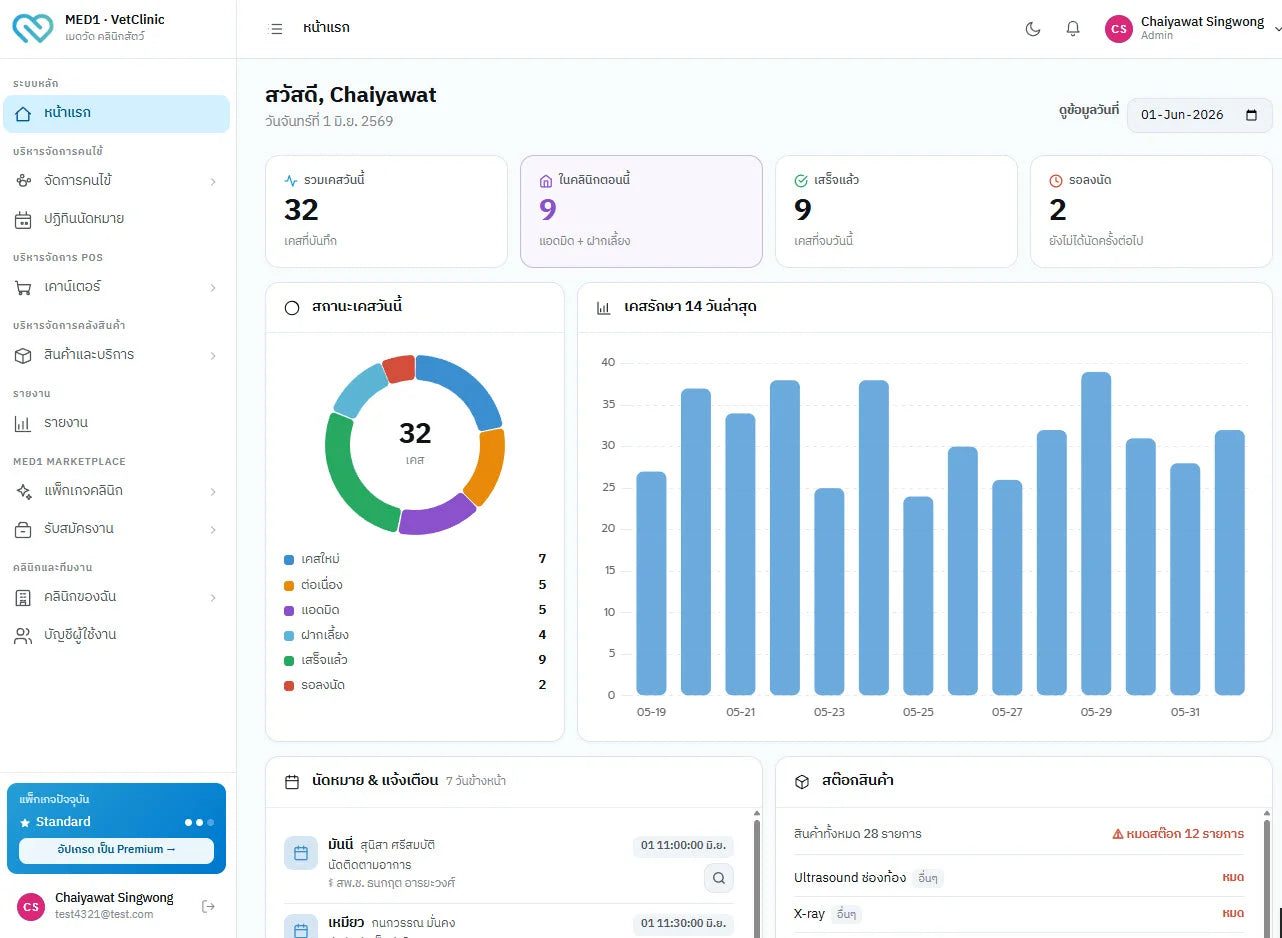
Task: Expand สินค้าและบริการ submenu
Action: [x=213, y=355]
